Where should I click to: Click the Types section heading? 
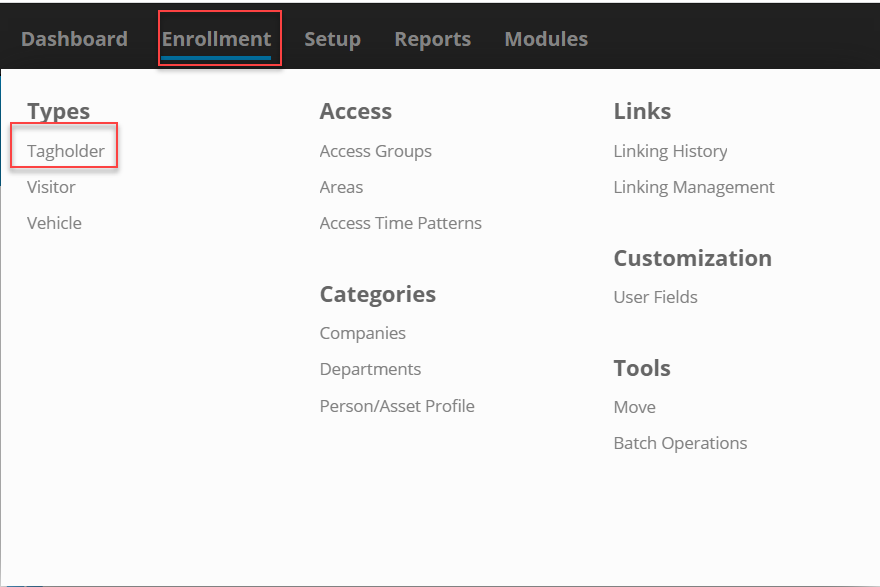point(58,112)
